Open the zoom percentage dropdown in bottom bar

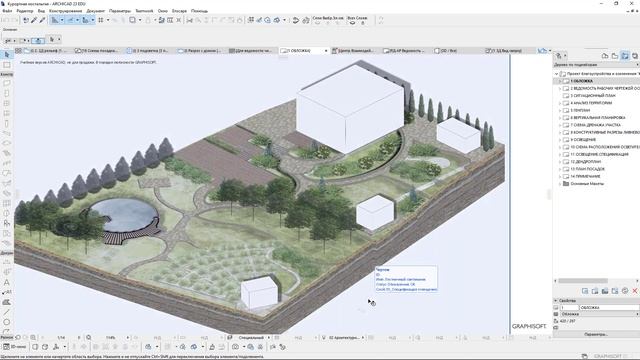tap(128, 338)
